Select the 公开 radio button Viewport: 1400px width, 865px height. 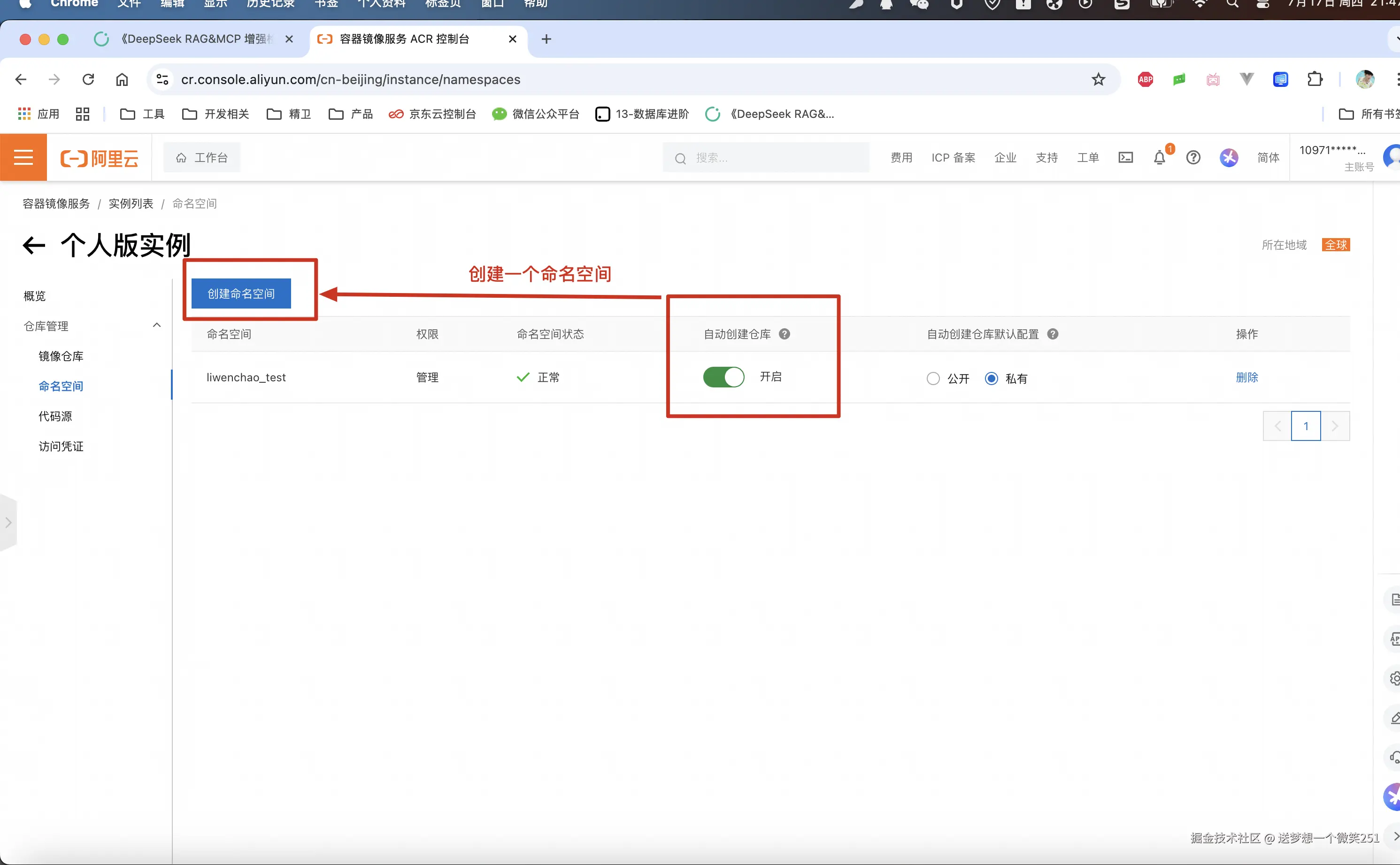(x=933, y=378)
